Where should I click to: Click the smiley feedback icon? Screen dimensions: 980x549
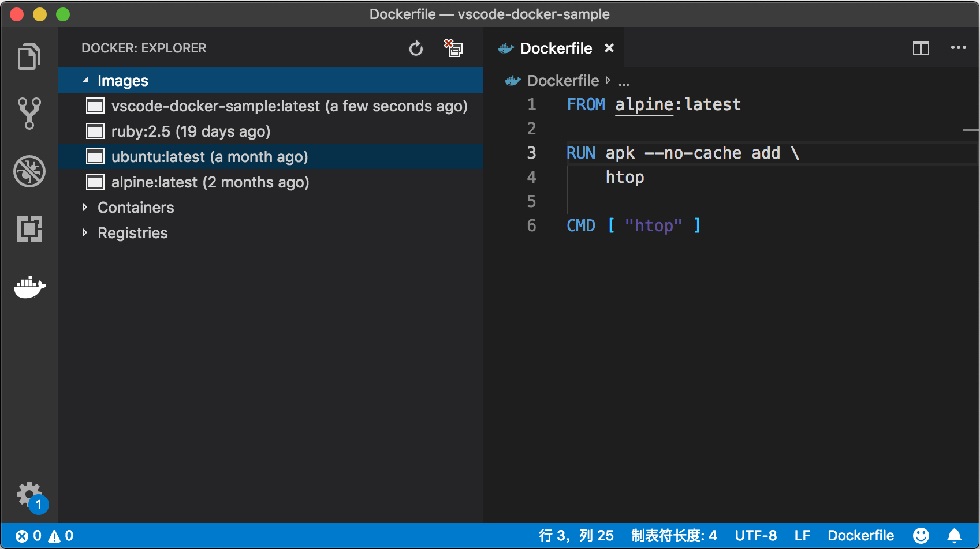pyautogui.click(x=921, y=535)
